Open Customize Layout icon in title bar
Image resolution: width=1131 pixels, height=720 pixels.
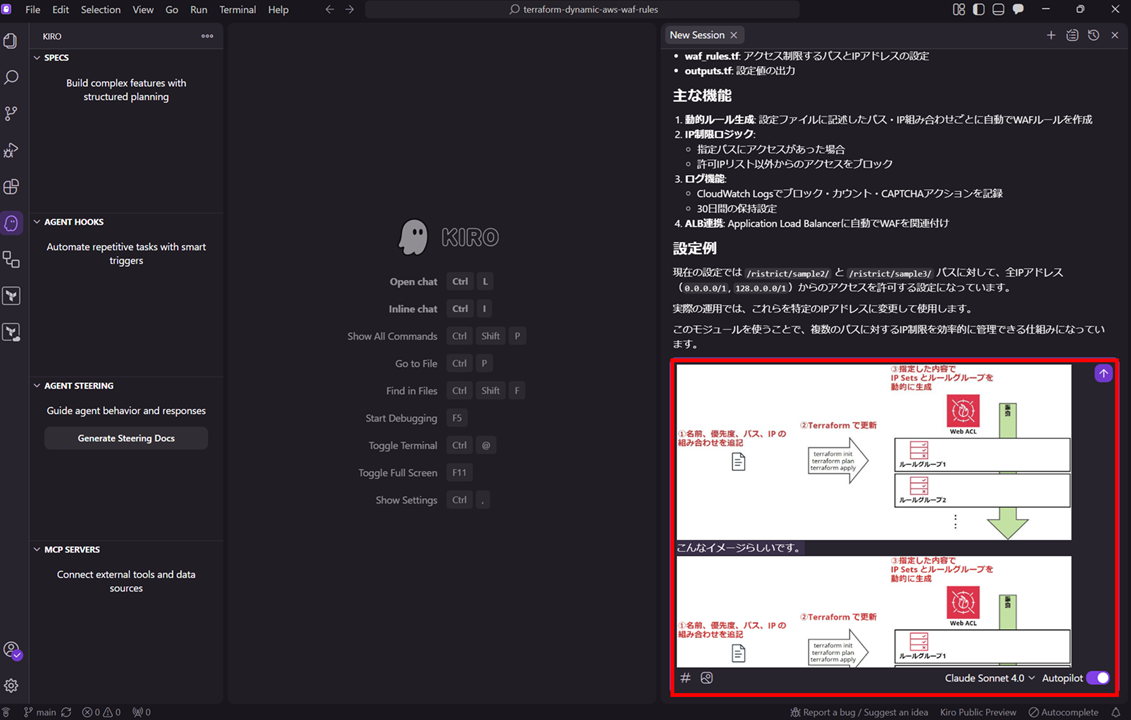click(959, 9)
